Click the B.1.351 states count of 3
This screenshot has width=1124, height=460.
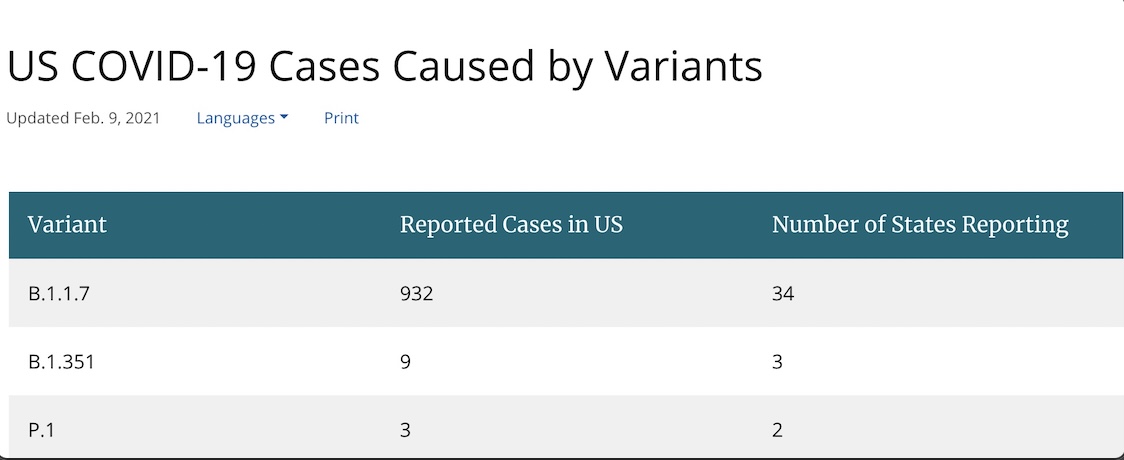(777, 362)
